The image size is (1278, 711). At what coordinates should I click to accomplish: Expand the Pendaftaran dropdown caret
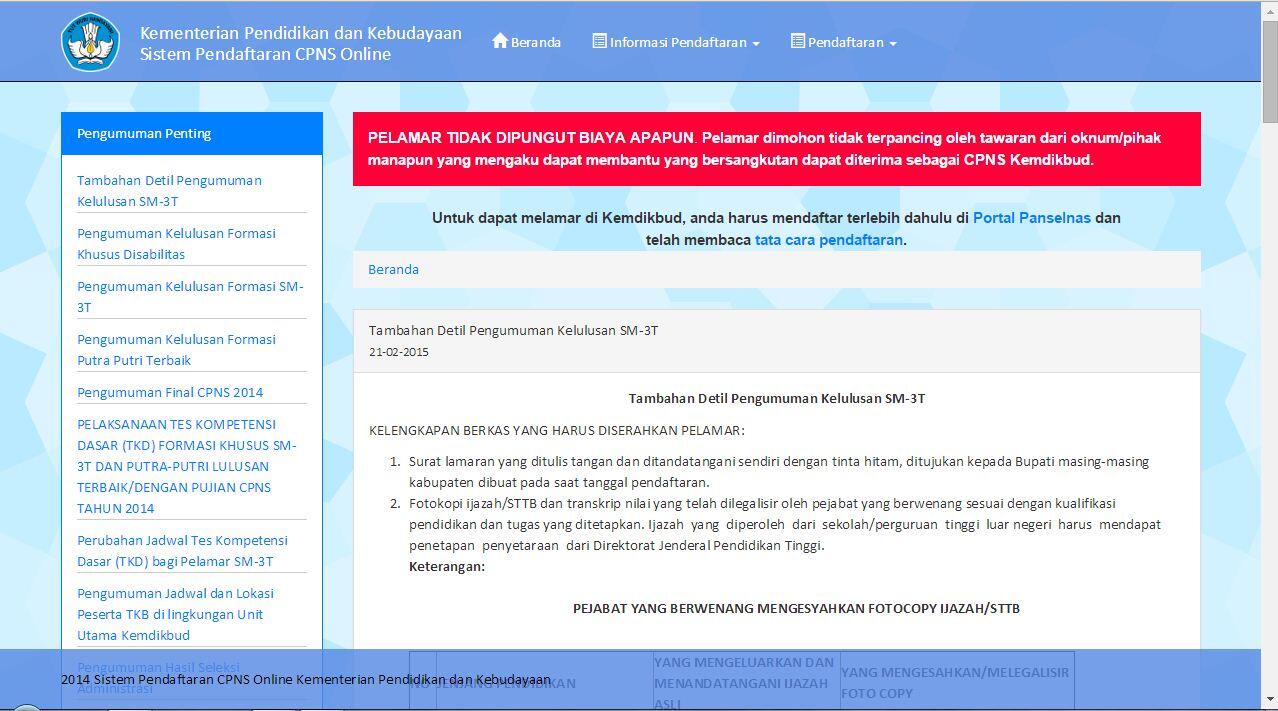click(x=893, y=44)
